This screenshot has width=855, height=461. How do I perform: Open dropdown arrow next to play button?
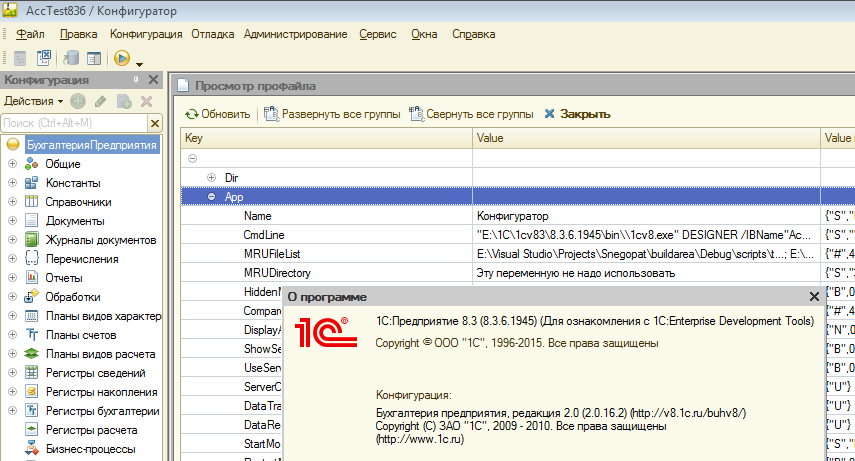tap(139, 64)
